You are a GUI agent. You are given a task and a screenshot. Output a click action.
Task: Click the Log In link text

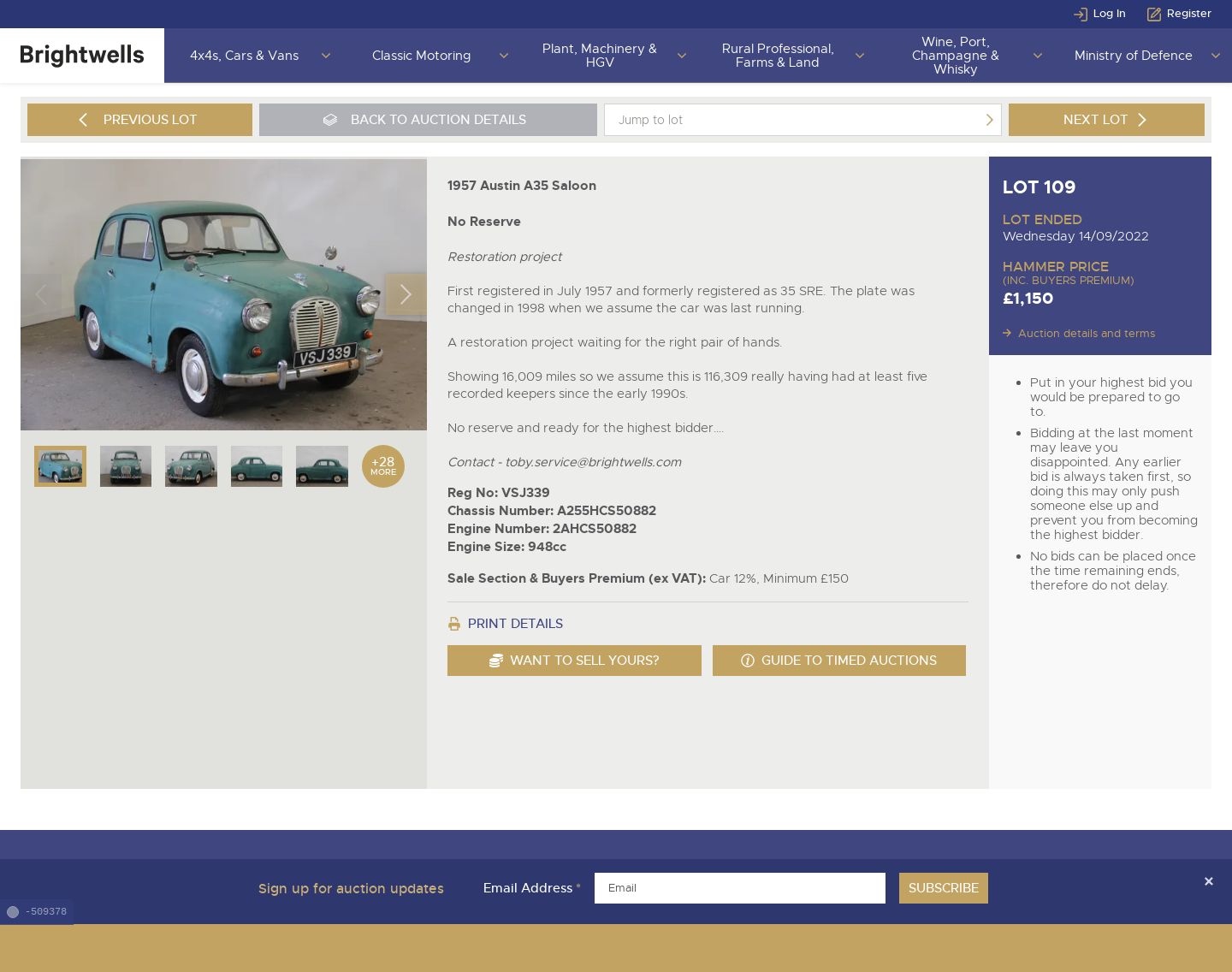pyautogui.click(x=1109, y=14)
